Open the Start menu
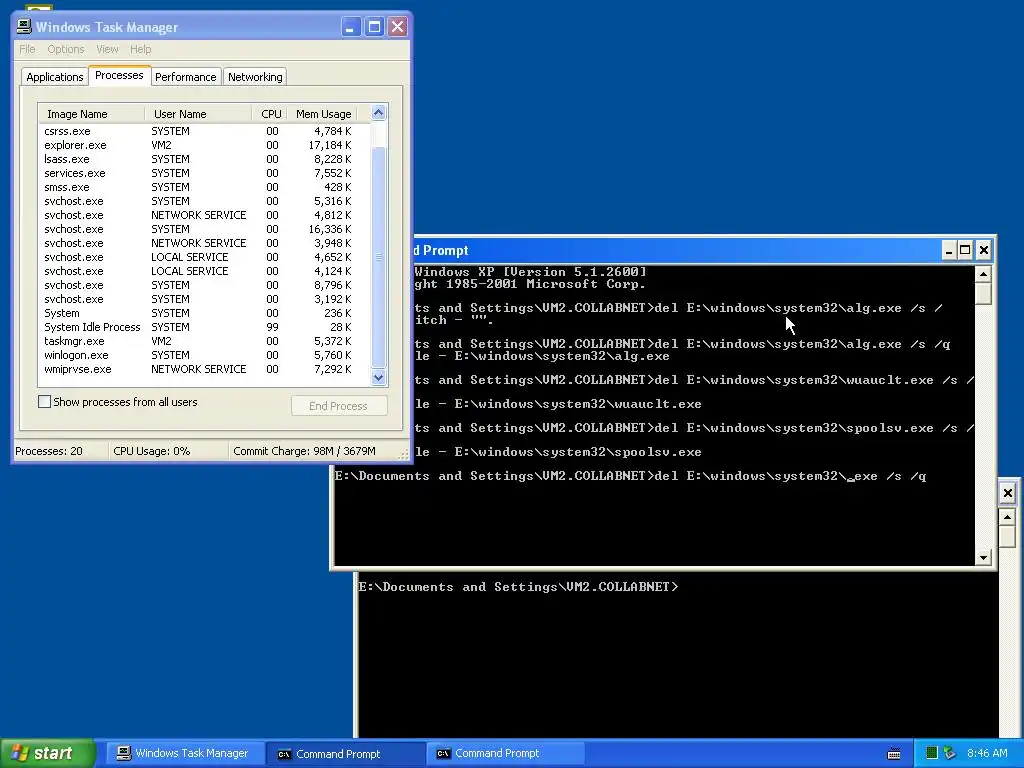The image size is (1024, 768). point(48,754)
